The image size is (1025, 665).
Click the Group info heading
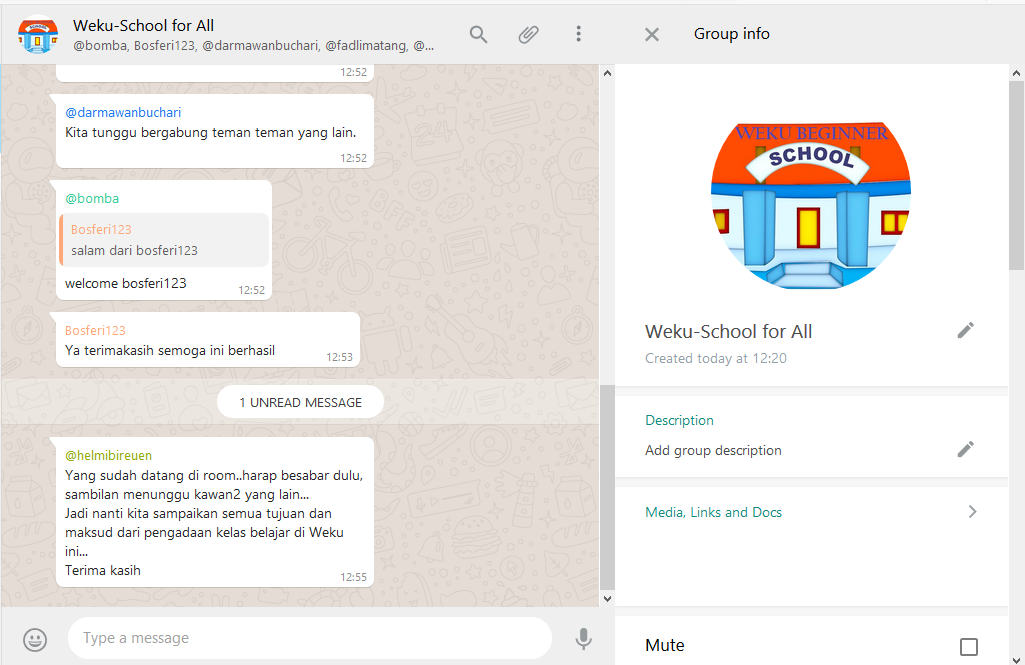(731, 34)
